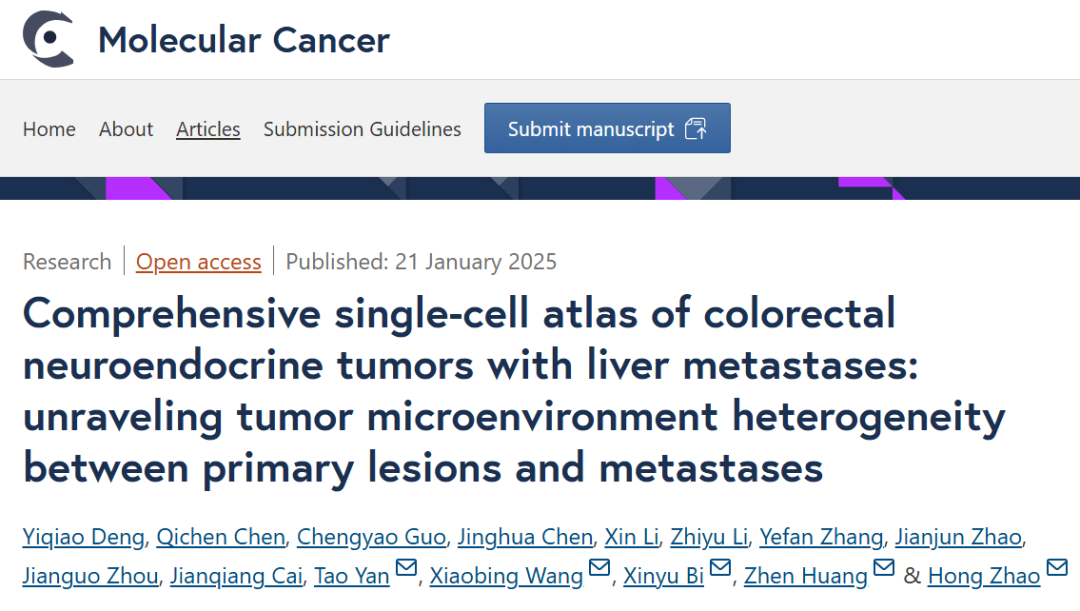Viewport: 1080px width, 611px height.
Task: Select author name Jianjun Zhao
Action: pyautogui.click(x=958, y=537)
